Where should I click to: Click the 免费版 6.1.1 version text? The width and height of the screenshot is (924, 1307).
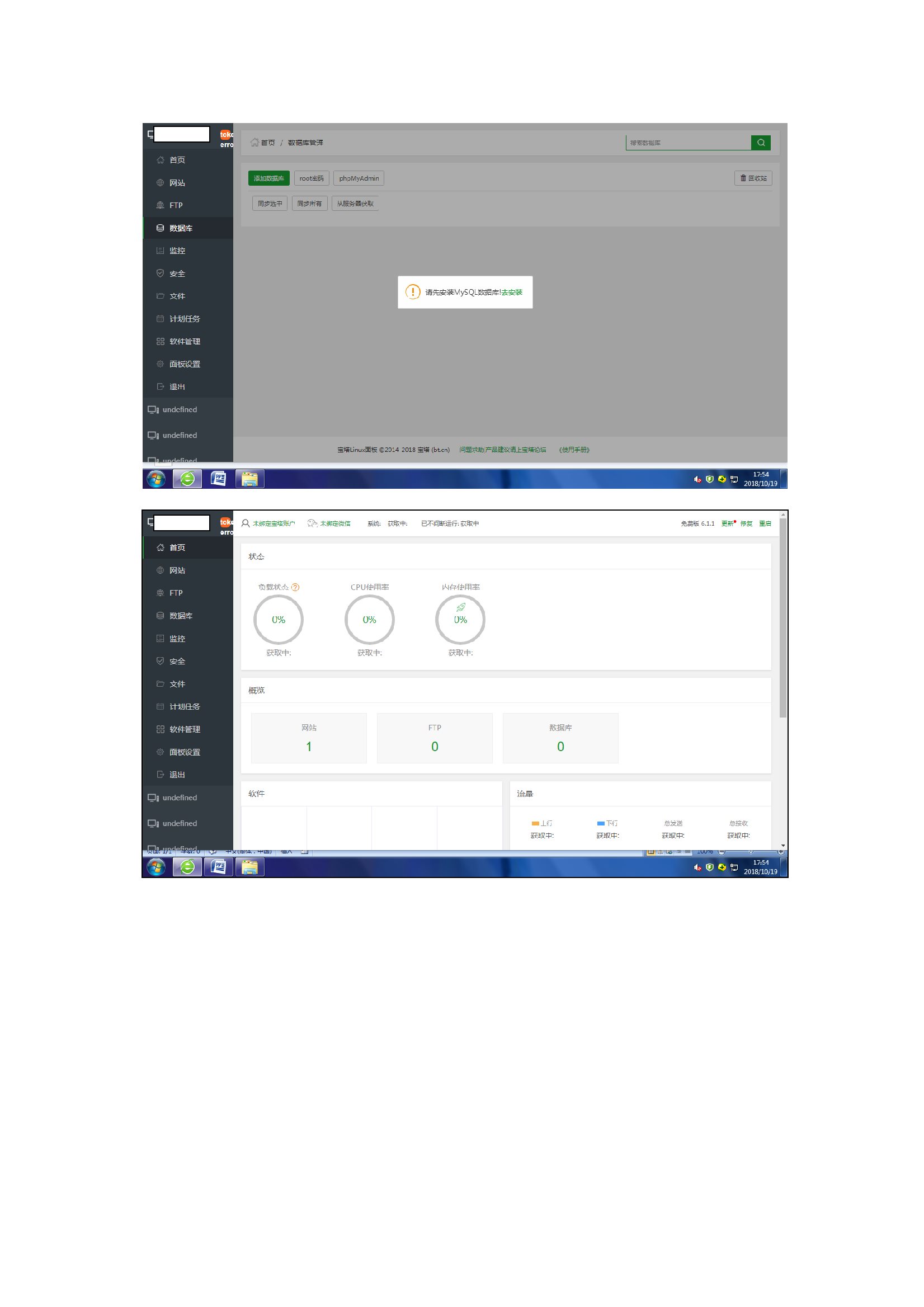pyautogui.click(x=697, y=523)
